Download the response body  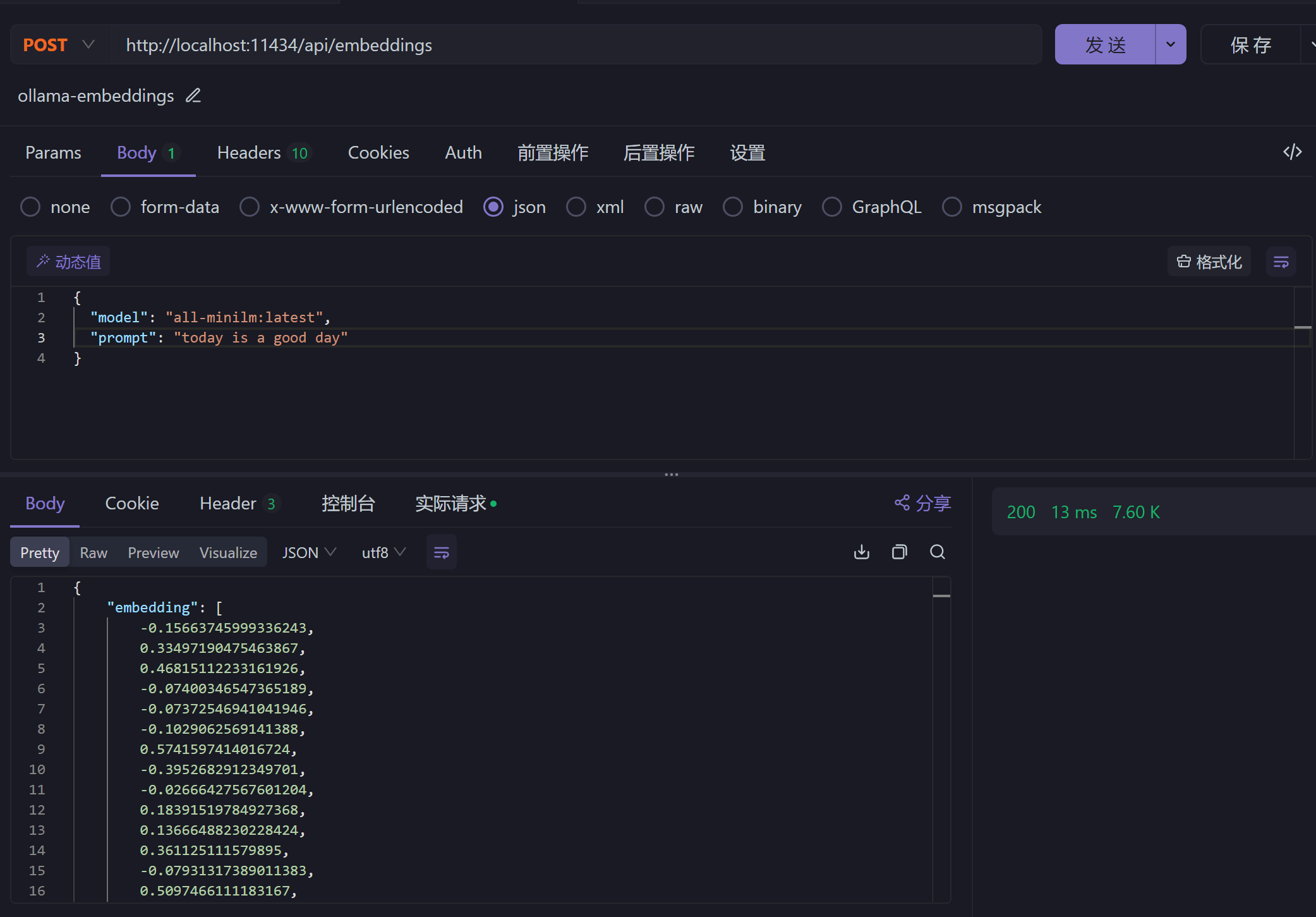(x=861, y=552)
